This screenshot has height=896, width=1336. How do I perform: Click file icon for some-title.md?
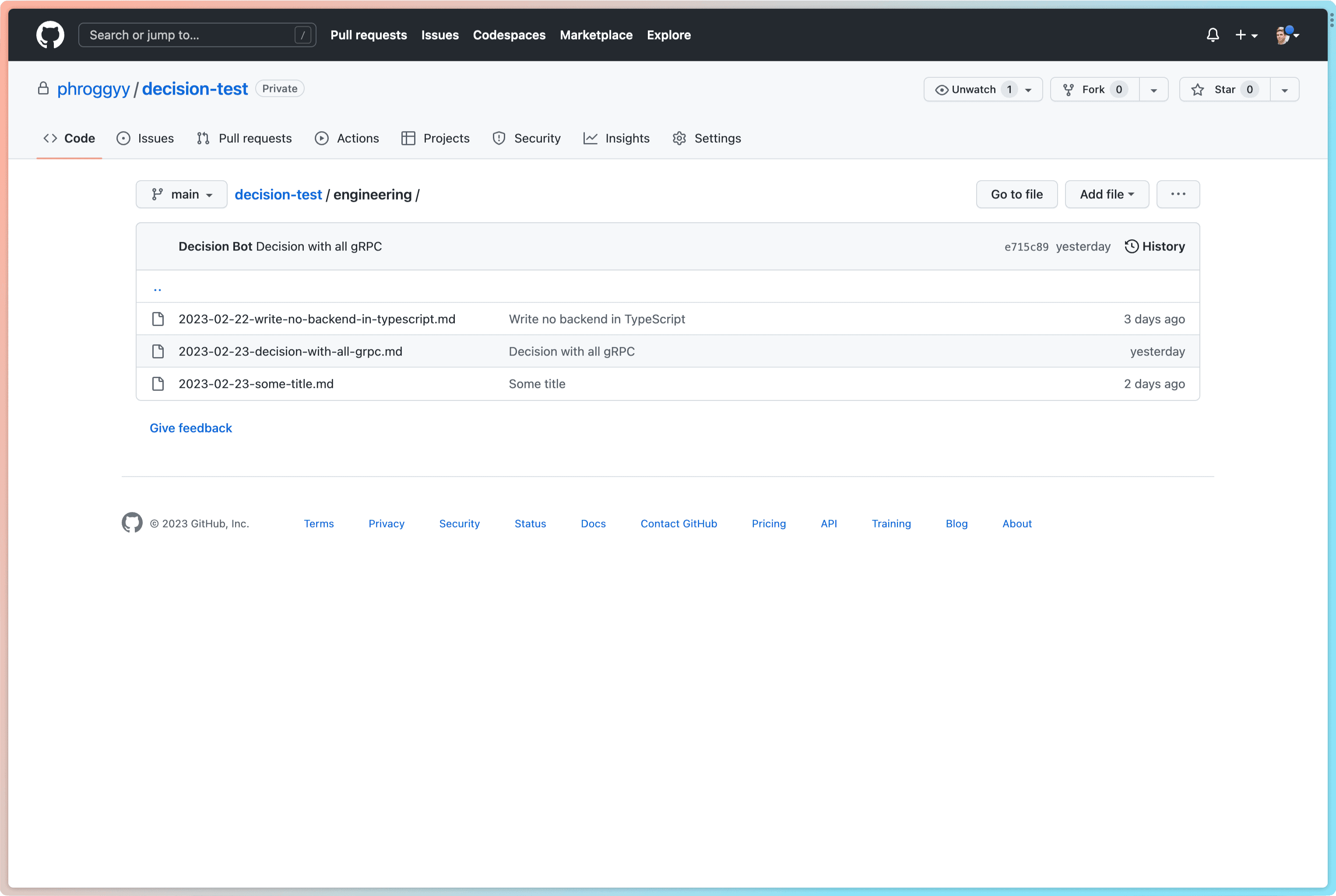[158, 384]
